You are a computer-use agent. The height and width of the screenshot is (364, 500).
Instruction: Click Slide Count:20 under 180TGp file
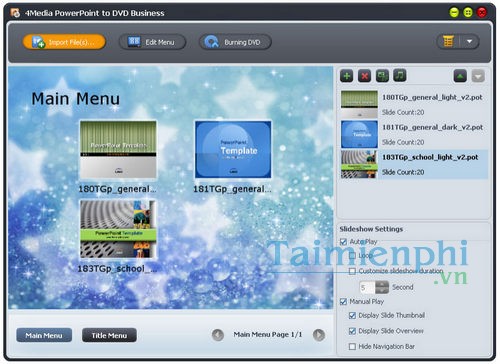pyautogui.click(x=403, y=112)
